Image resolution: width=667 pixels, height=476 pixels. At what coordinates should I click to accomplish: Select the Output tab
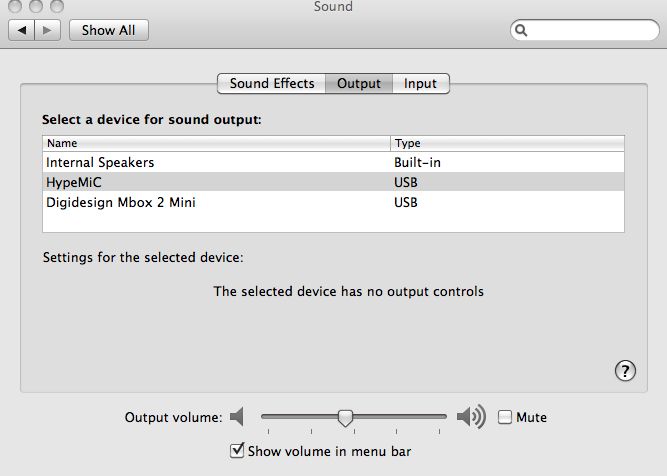tap(359, 83)
